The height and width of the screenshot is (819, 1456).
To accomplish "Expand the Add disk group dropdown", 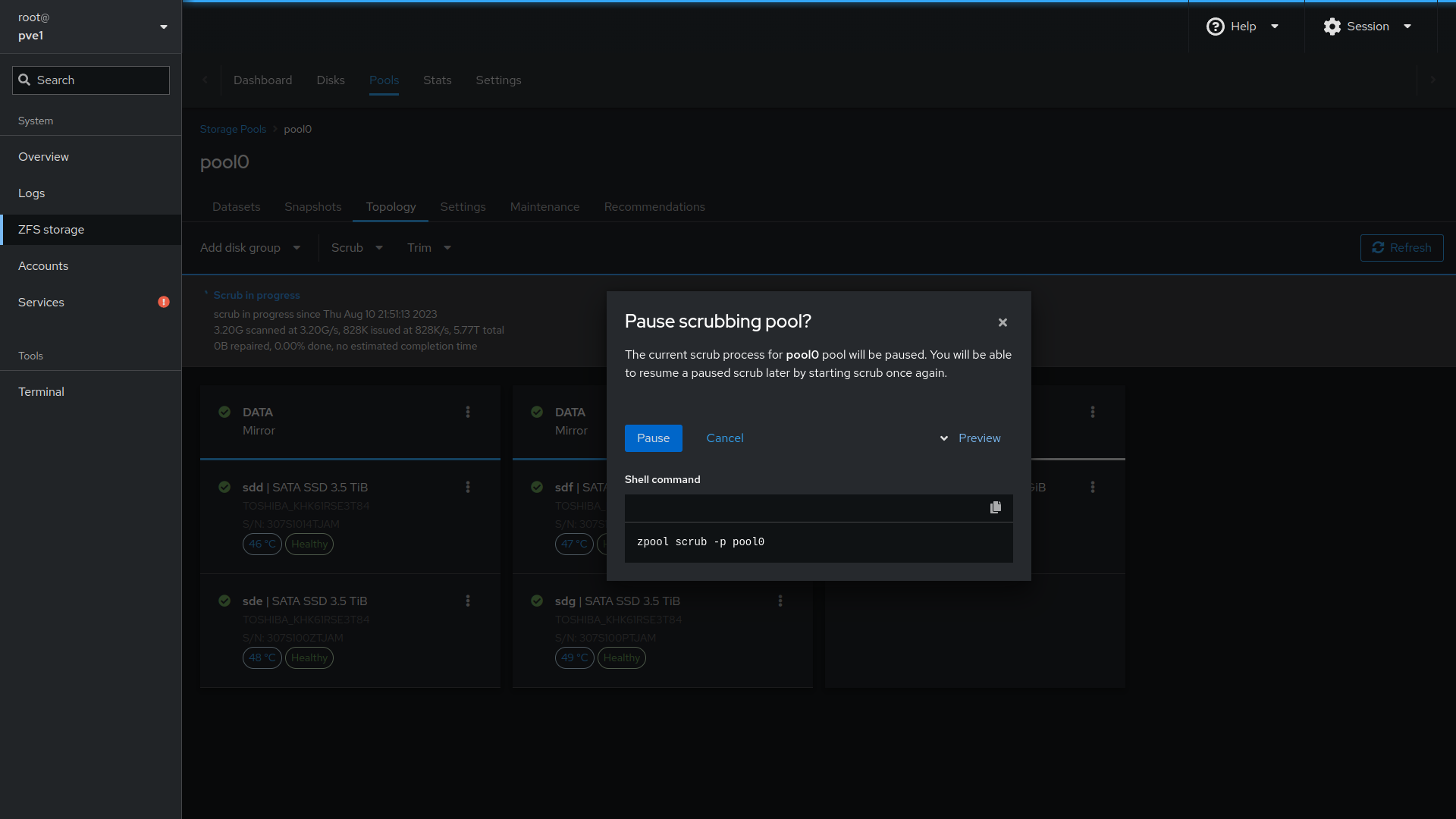I will coord(250,248).
